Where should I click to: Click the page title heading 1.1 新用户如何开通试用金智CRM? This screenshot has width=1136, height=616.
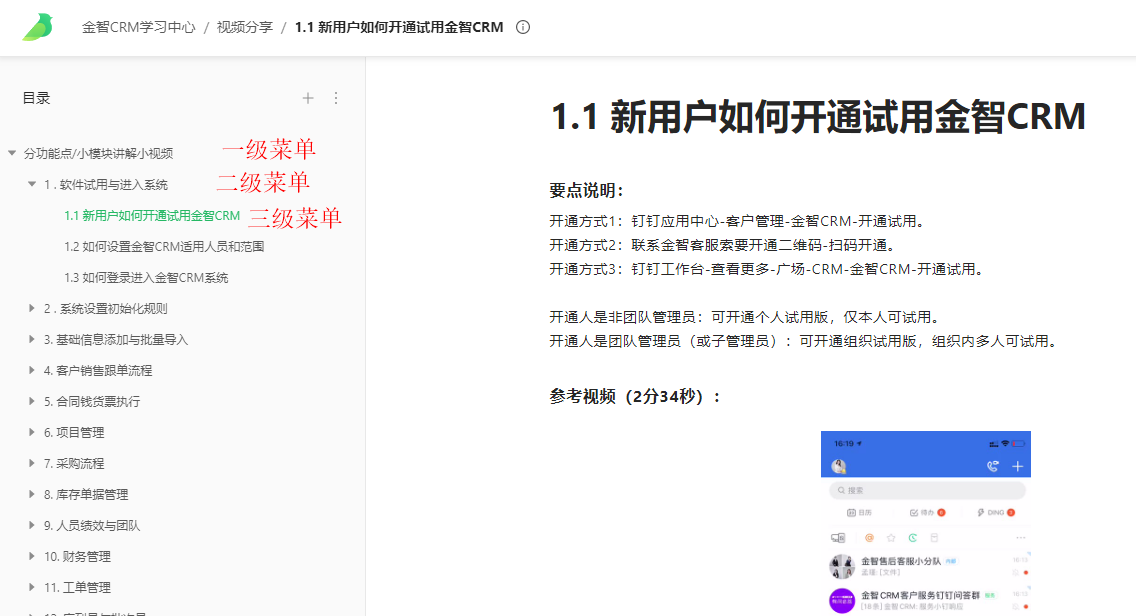[819, 117]
